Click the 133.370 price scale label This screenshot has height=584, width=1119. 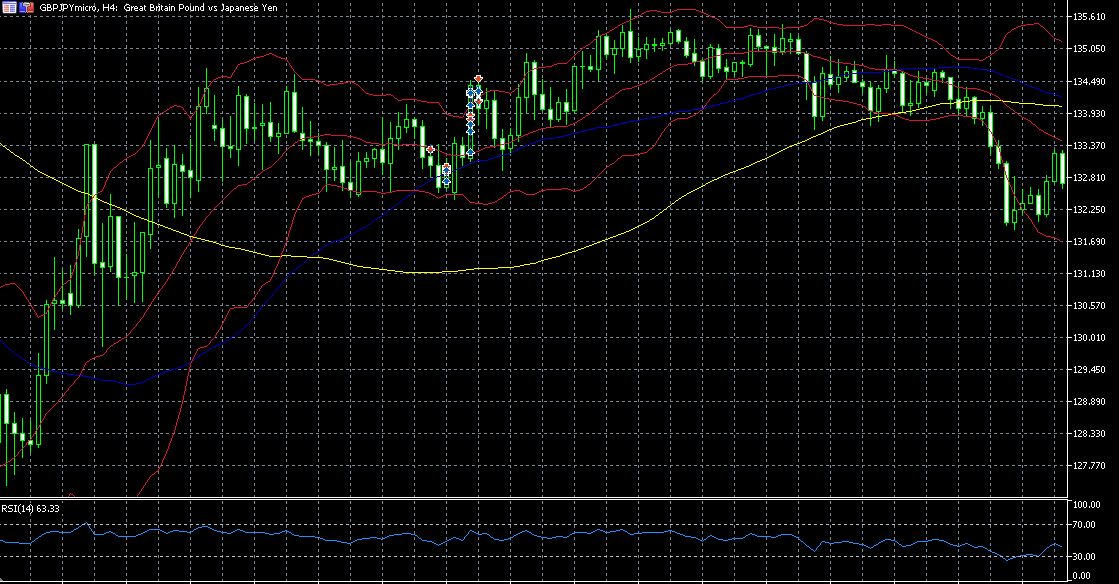click(1092, 146)
